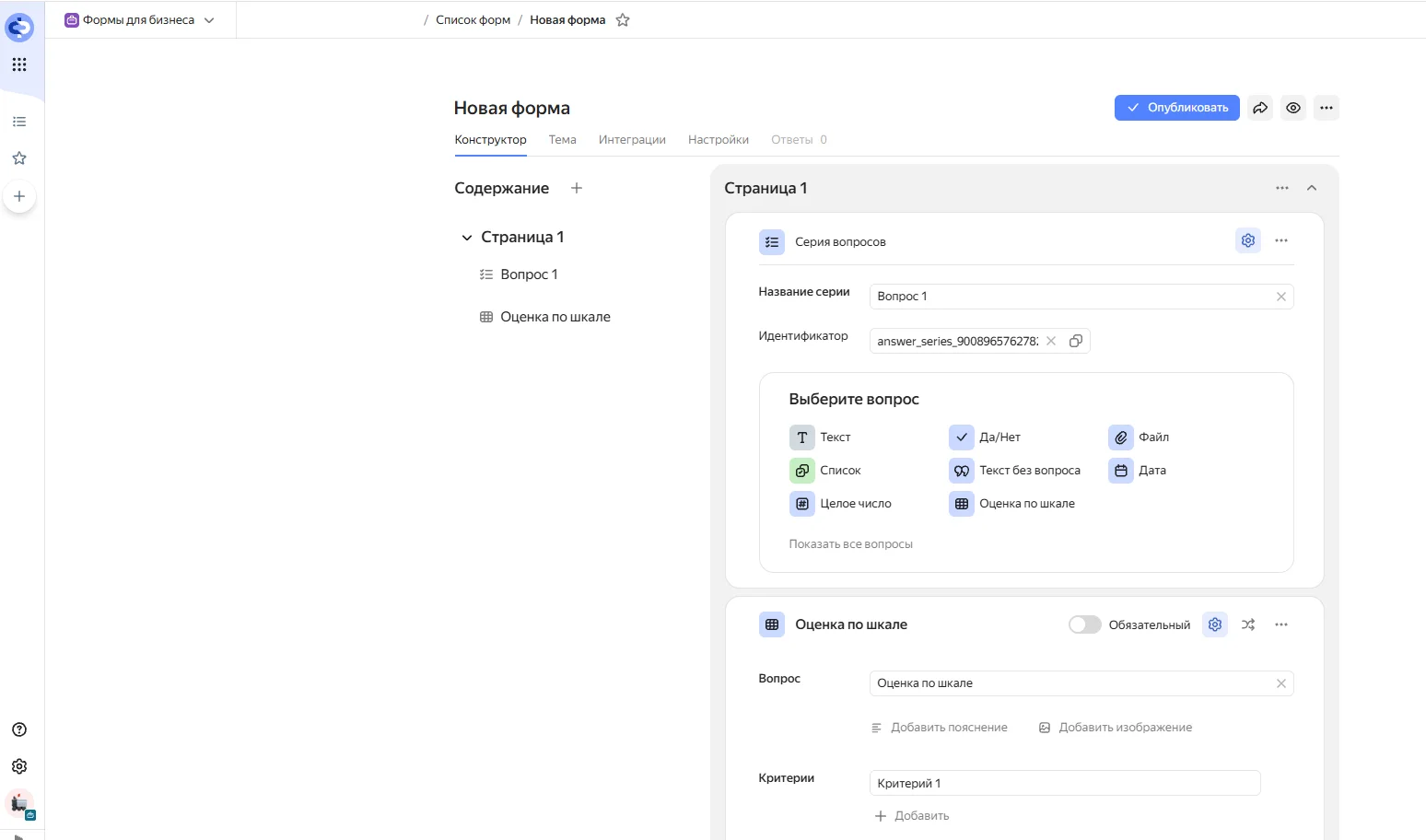The width and height of the screenshot is (1426, 840).
Task: Open the help question mark icon in the sidebar
Action: (19, 729)
